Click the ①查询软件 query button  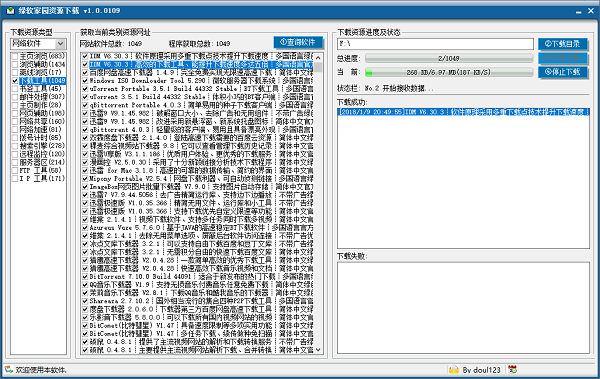pos(298,42)
